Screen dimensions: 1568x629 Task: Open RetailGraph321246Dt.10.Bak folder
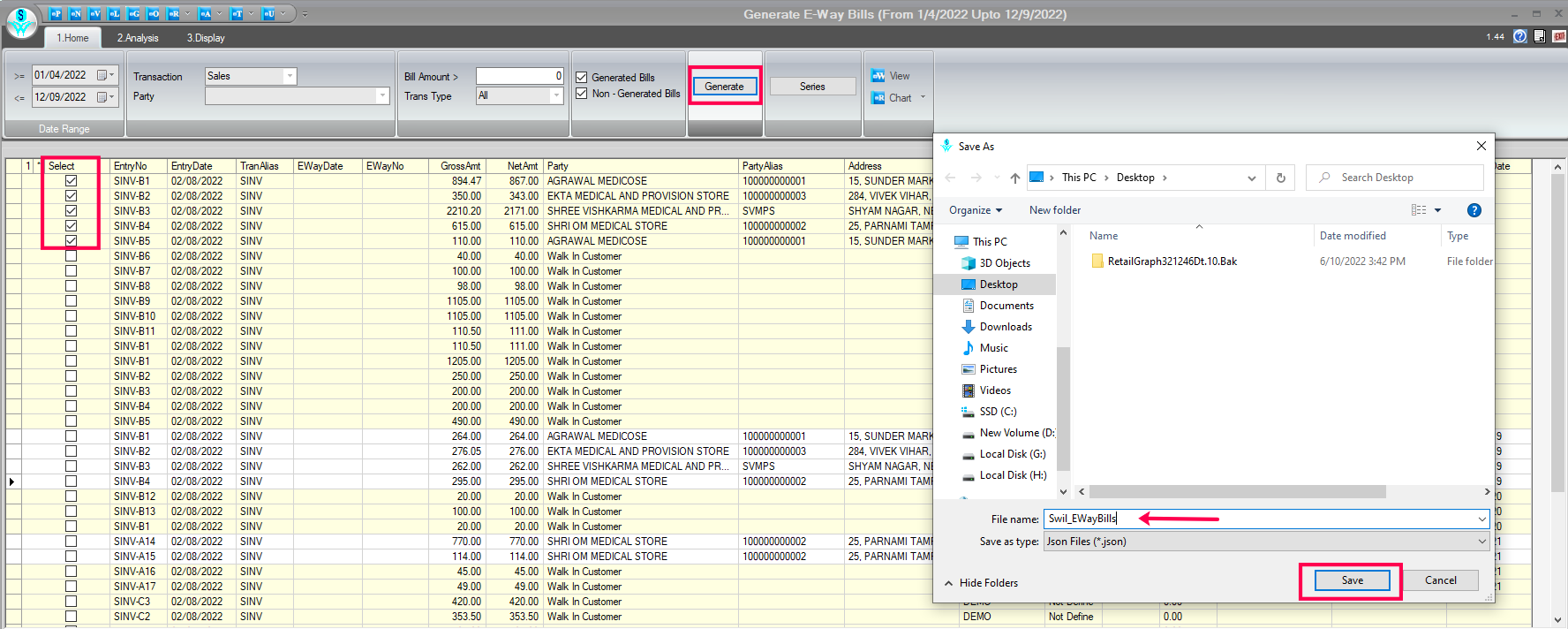(1172, 261)
